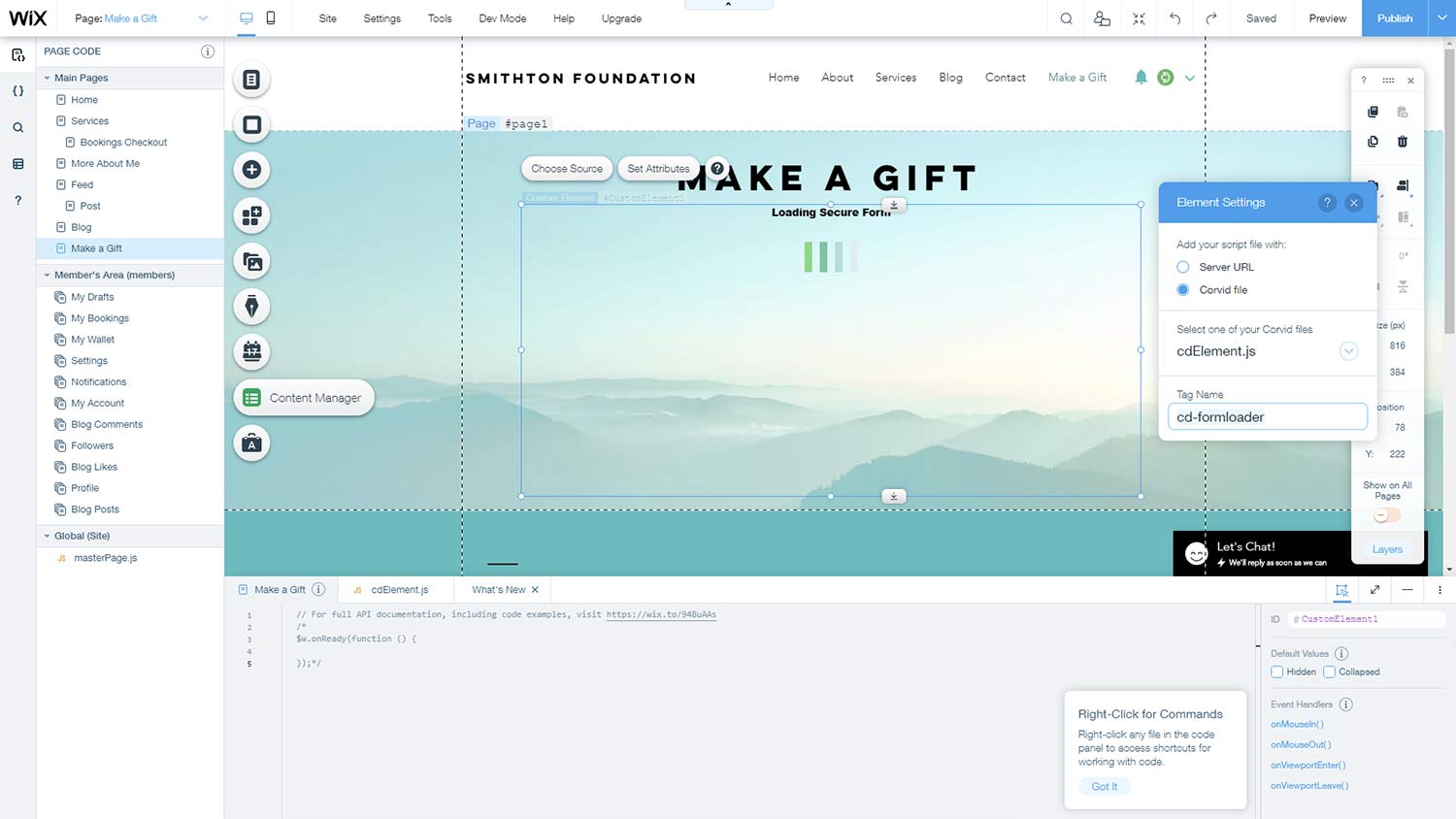The width and height of the screenshot is (1456, 819).
Task: Click the Redo arrow
Action: [x=1210, y=18]
